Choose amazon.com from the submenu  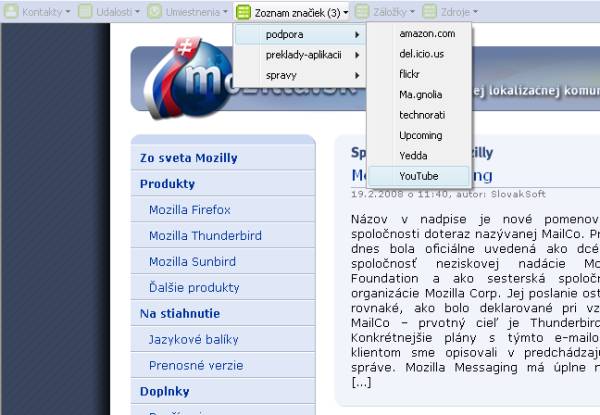[x=419, y=34]
